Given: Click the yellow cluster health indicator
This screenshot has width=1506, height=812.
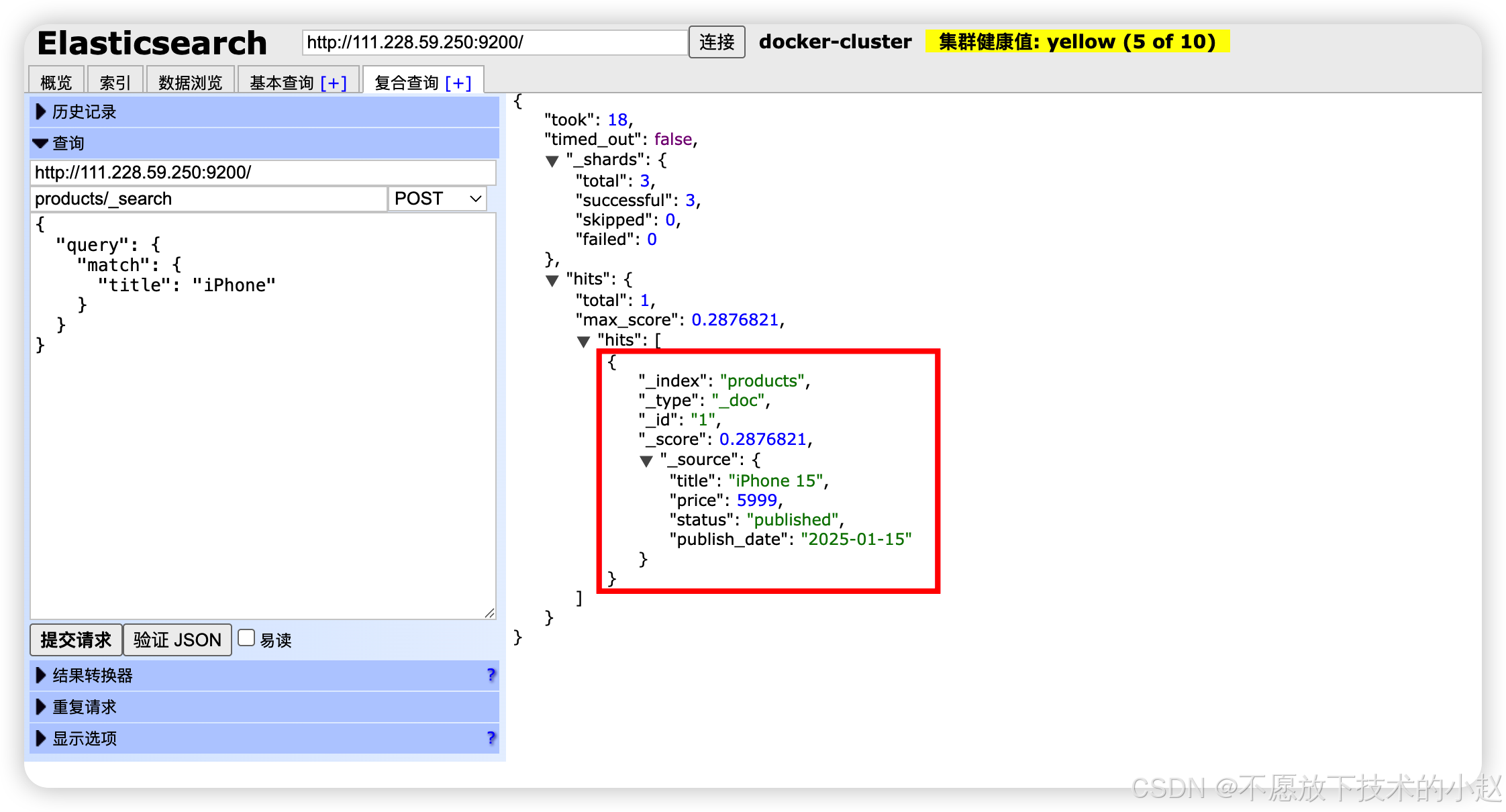Looking at the screenshot, I should point(1076,42).
